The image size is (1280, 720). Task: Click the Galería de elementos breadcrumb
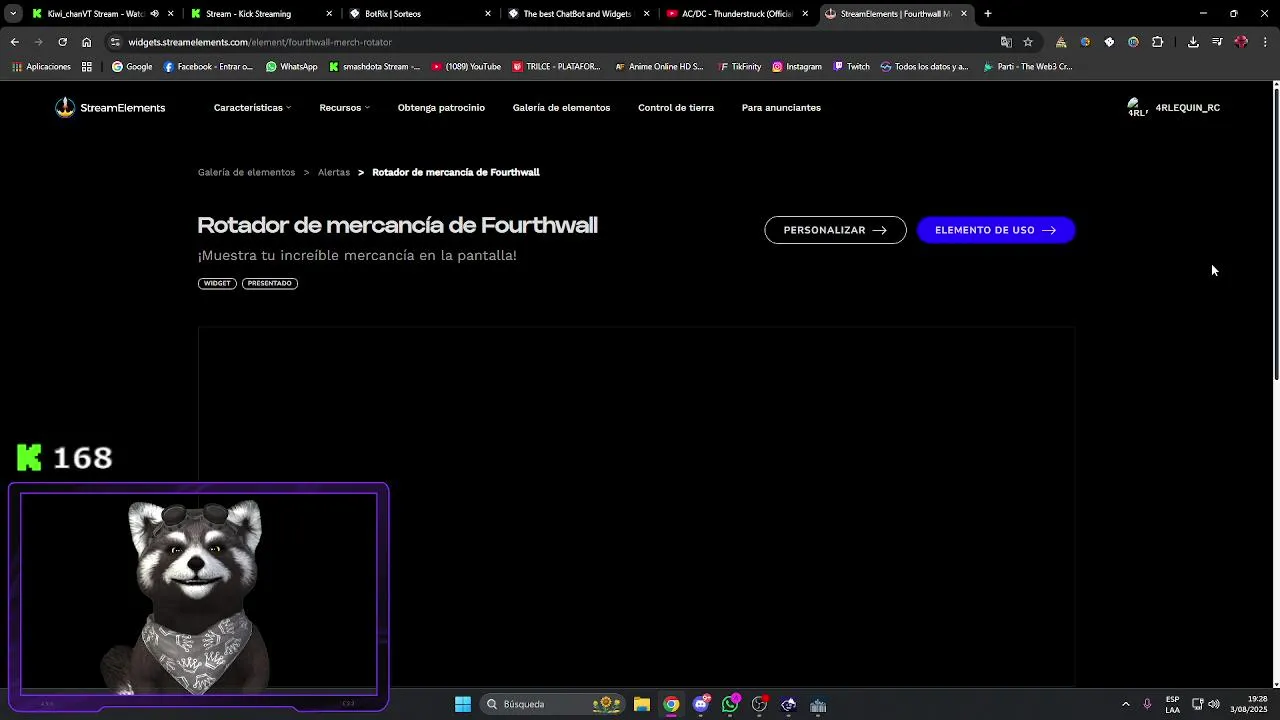point(246,172)
